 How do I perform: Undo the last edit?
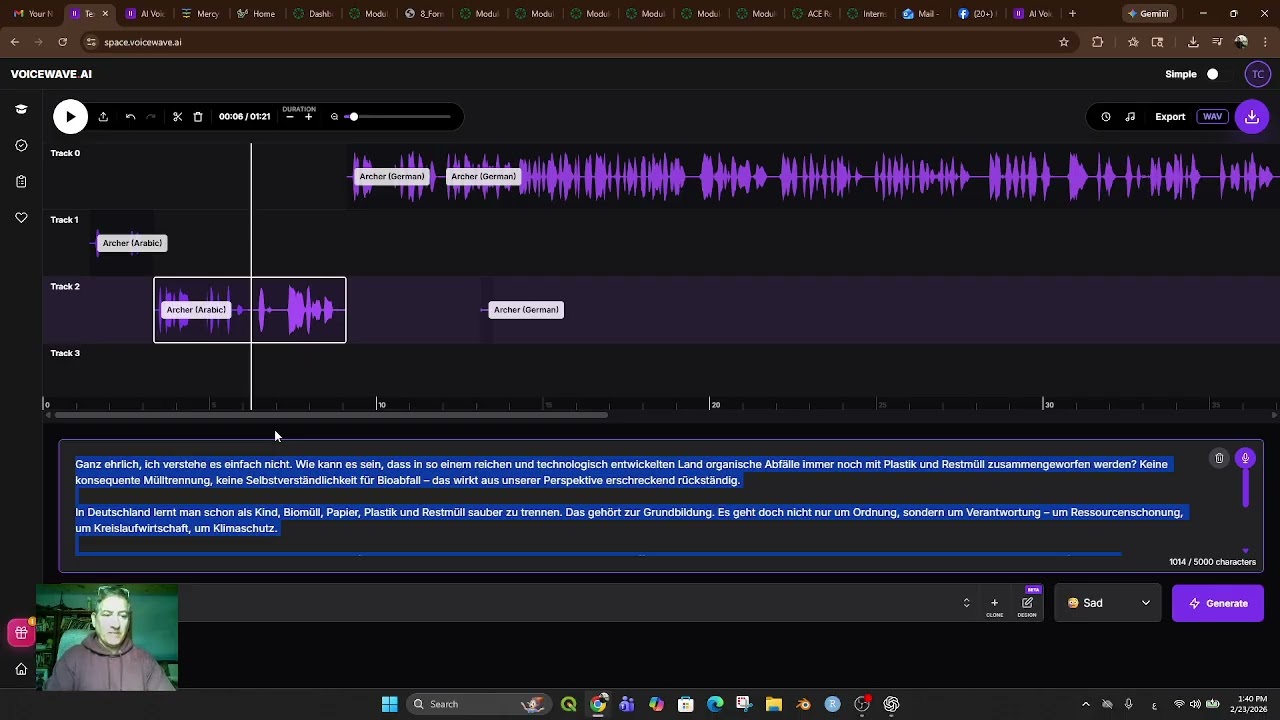coord(130,117)
